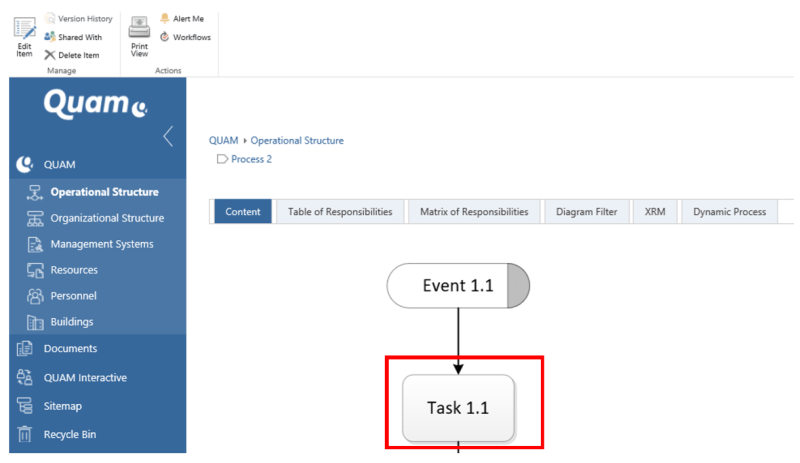Open Organizational Structure in sidebar
Image resolution: width=800 pixels, height=463 pixels.
107,218
